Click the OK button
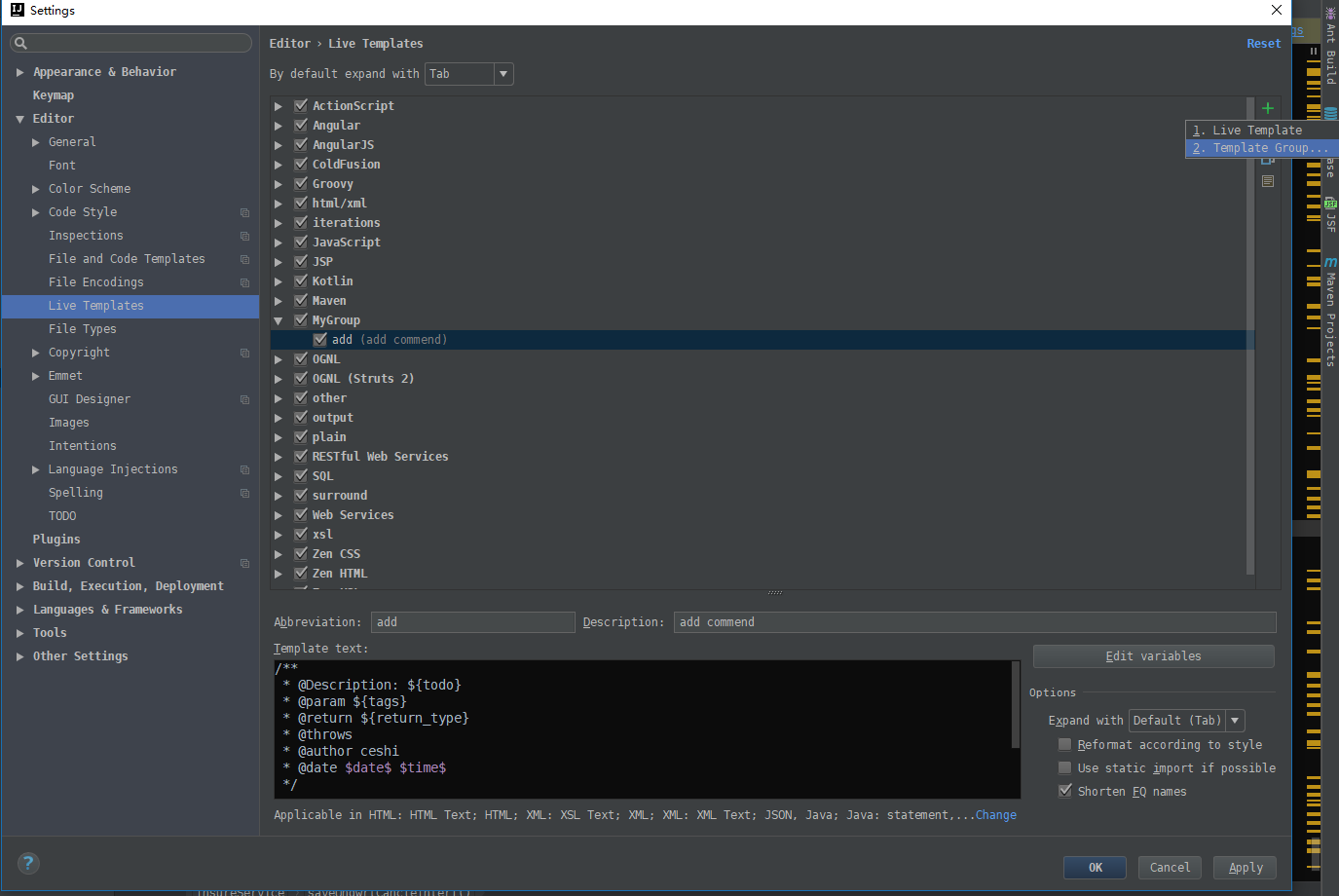Screen dimensions: 1339x896 [1095, 868]
